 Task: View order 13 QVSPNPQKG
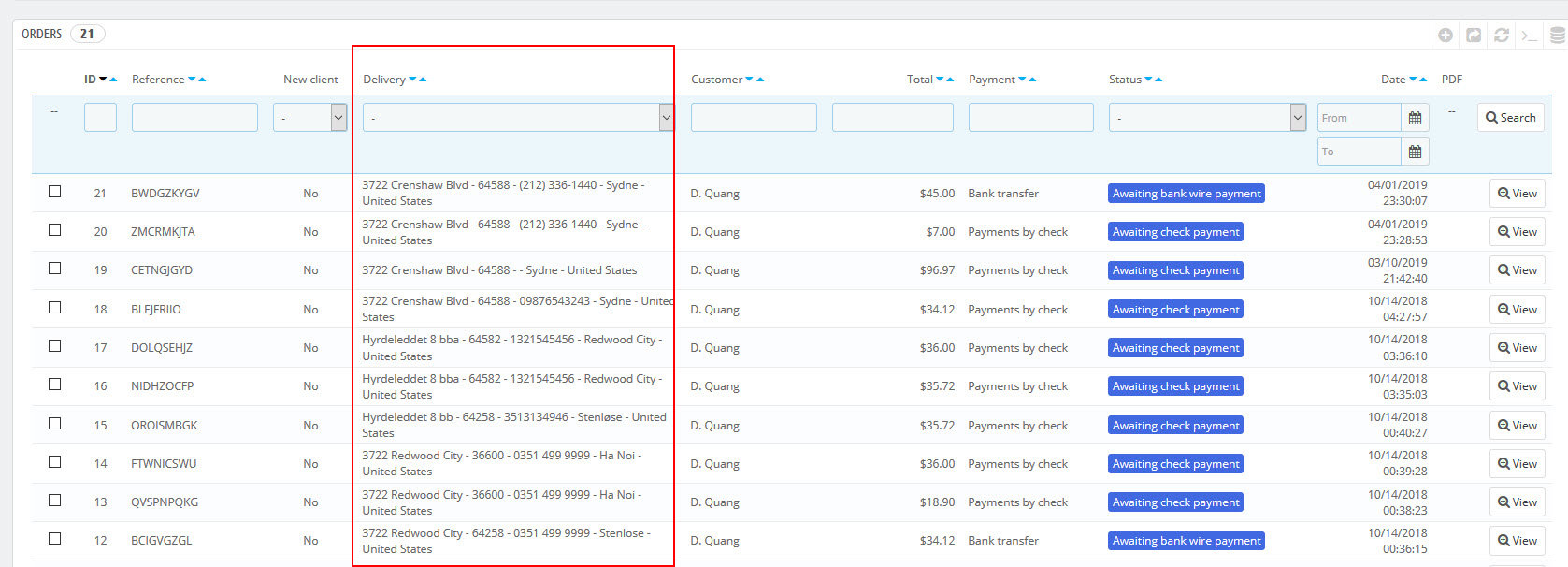coord(1517,502)
